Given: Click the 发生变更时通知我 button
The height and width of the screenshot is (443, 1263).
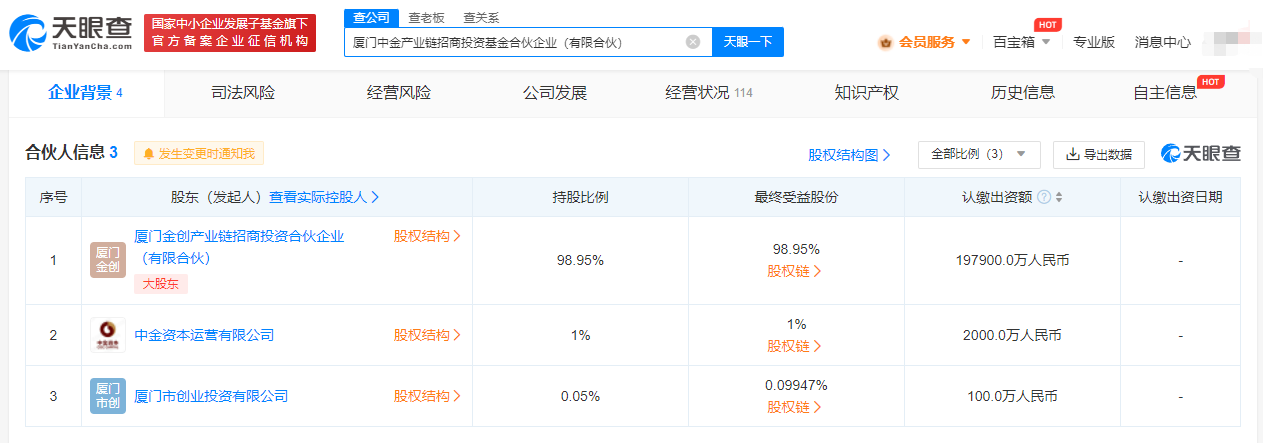Looking at the screenshot, I should pos(199,154).
